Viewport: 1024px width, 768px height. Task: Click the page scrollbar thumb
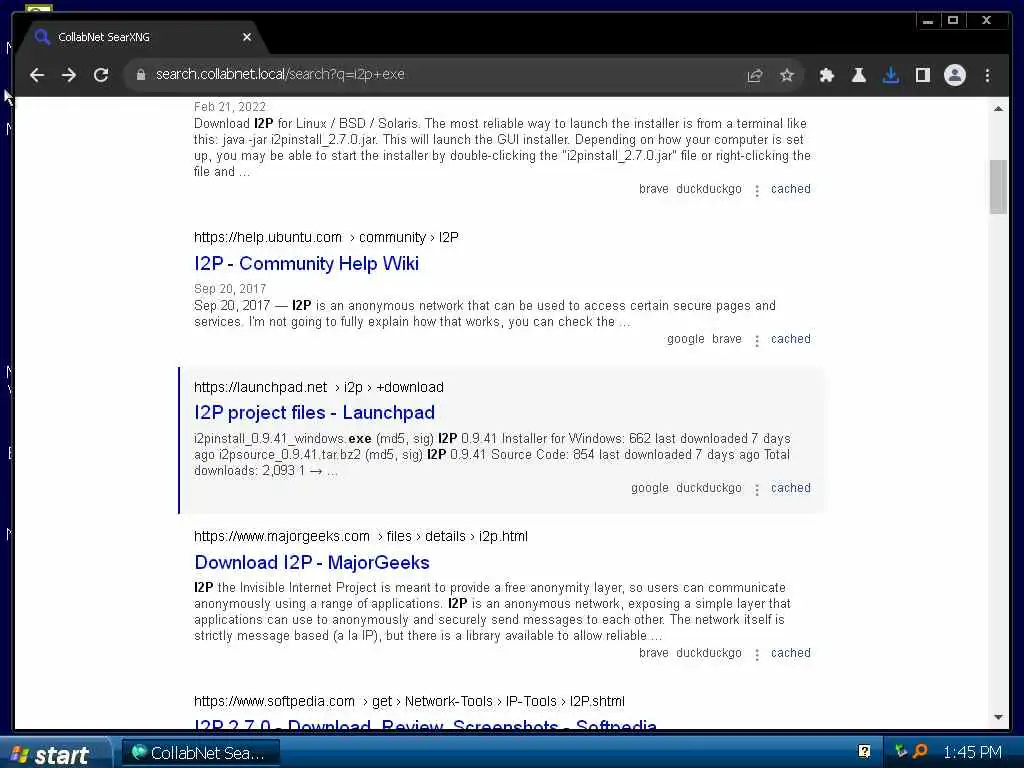[x=998, y=187]
